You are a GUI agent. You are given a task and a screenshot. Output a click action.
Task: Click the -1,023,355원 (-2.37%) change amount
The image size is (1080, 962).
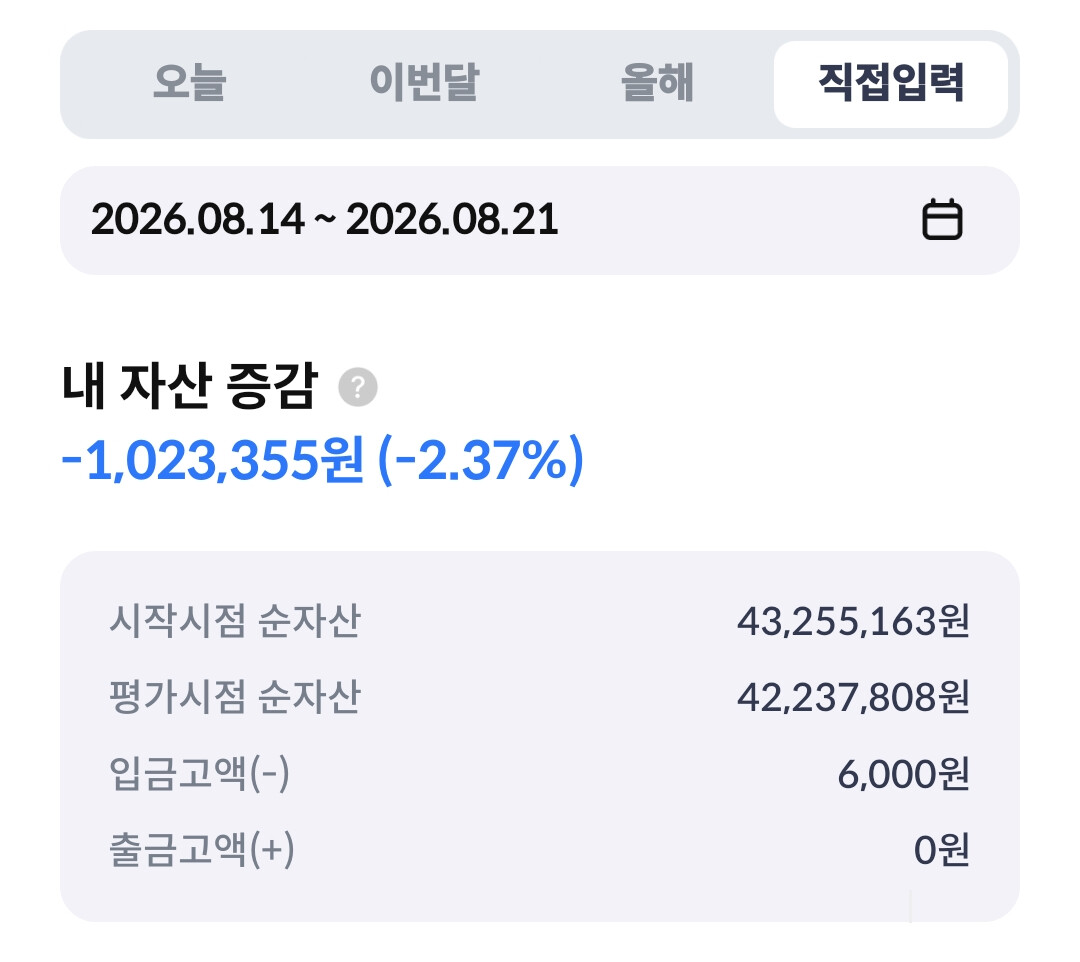click(x=322, y=460)
